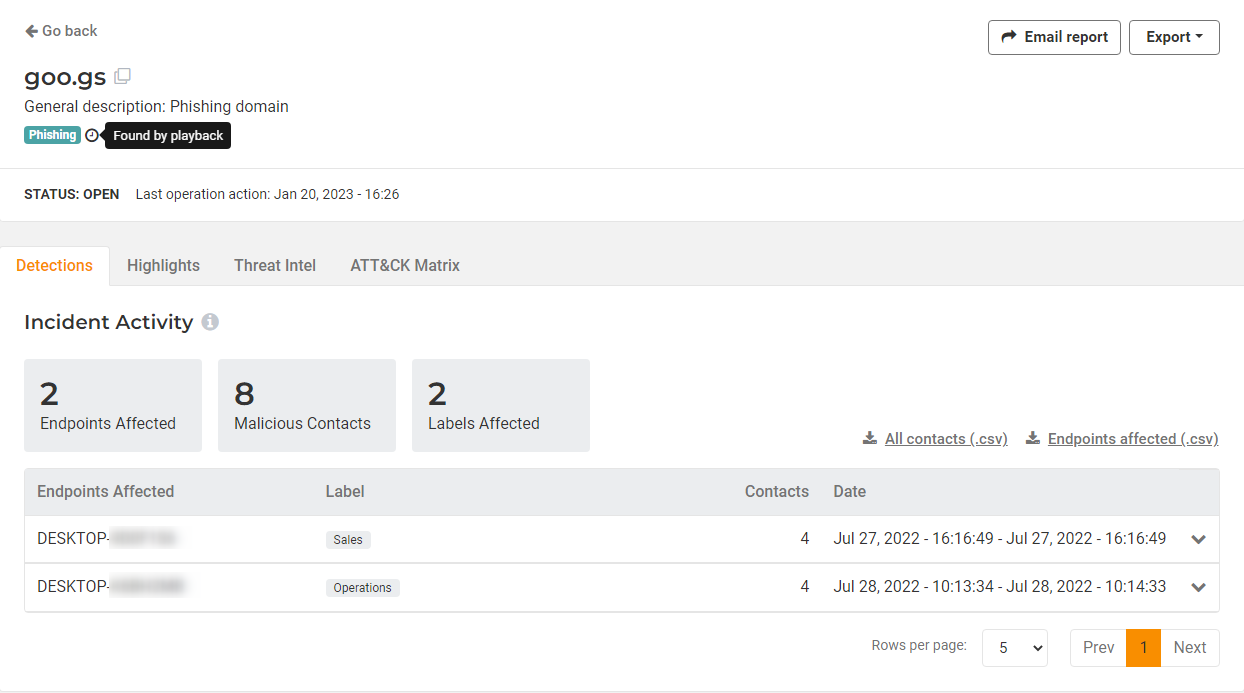Click the Incident Activity info icon
Image resolution: width=1244 pixels, height=693 pixels.
click(x=210, y=322)
